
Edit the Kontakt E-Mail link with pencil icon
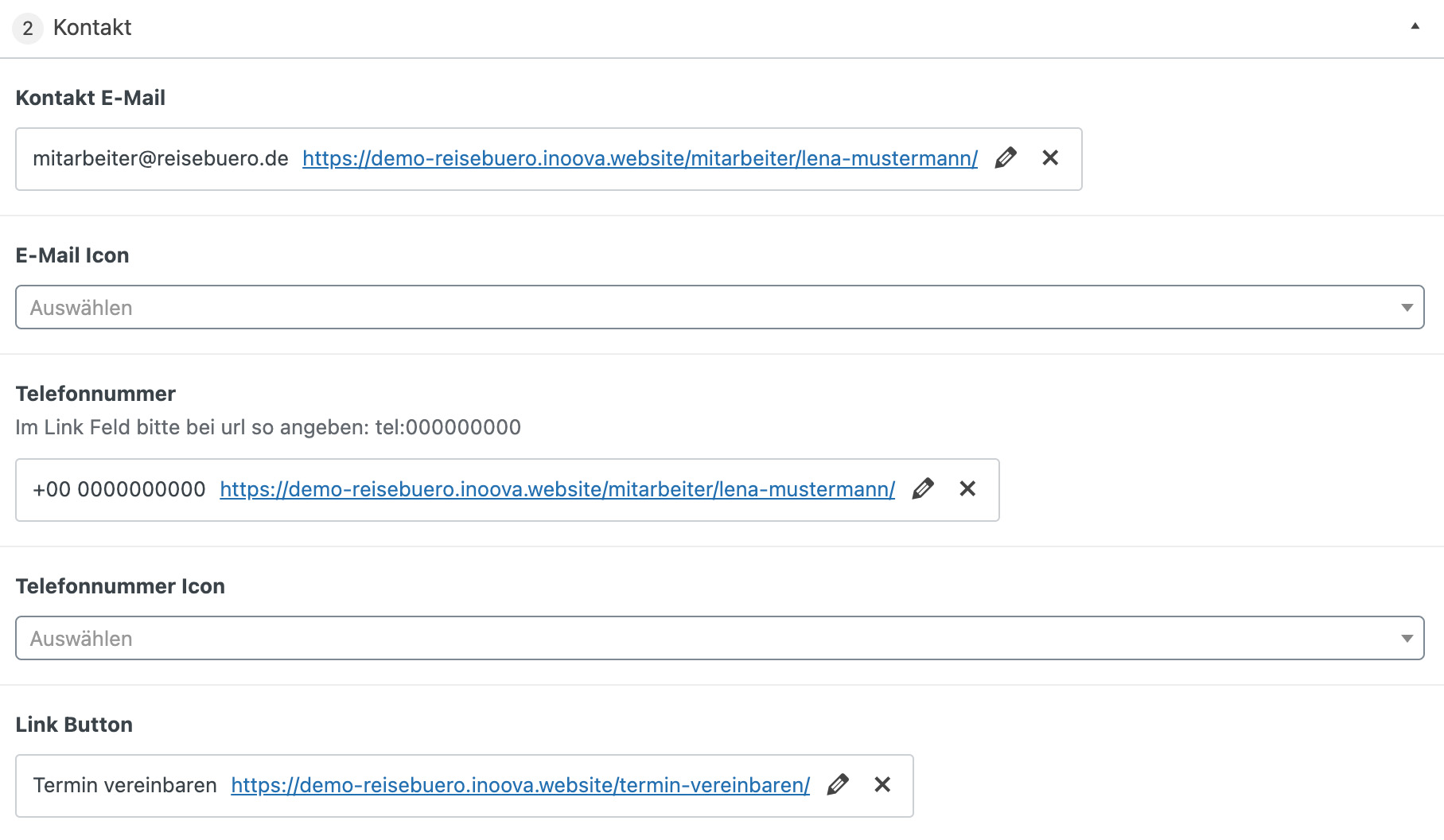1006,158
